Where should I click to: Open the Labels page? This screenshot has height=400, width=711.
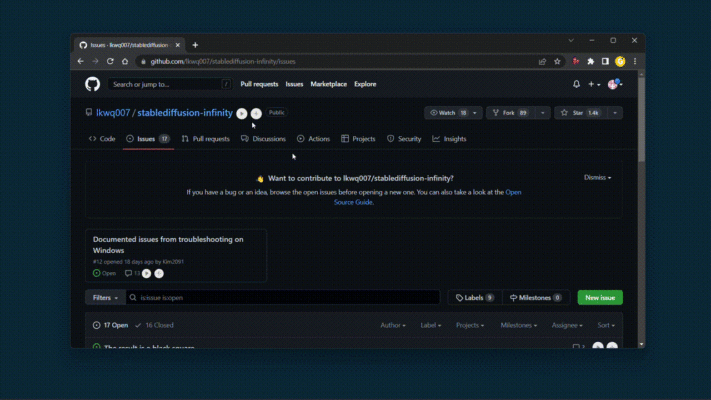(x=475, y=298)
